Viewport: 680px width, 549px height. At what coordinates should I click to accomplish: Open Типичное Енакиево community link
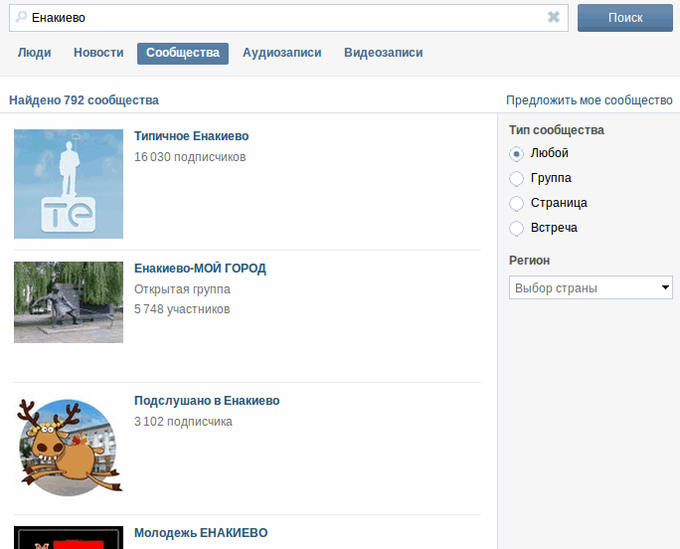click(191, 136)
